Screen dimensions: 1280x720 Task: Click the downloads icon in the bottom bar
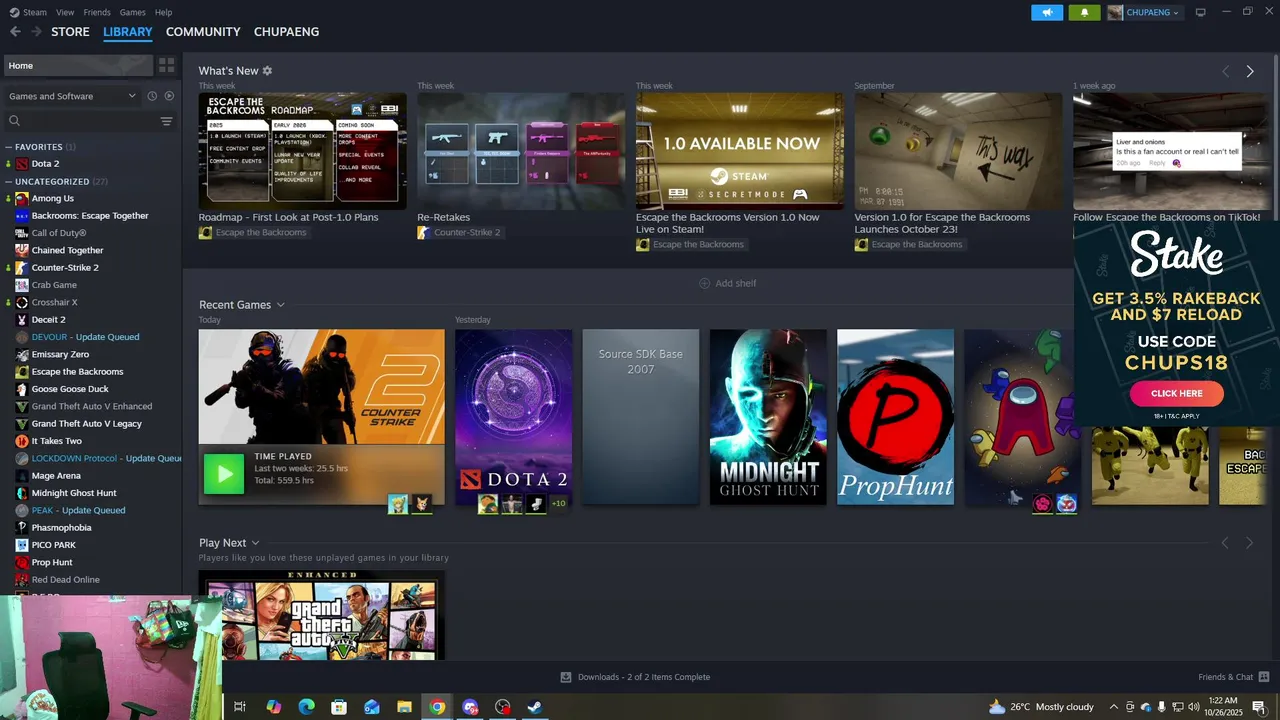pyautogui.click(x=566, y=677)
